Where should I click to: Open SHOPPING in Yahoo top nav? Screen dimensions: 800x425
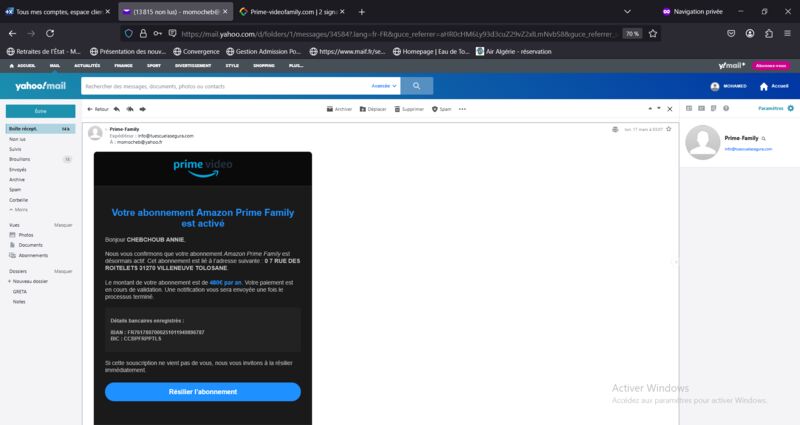[264, 66]
